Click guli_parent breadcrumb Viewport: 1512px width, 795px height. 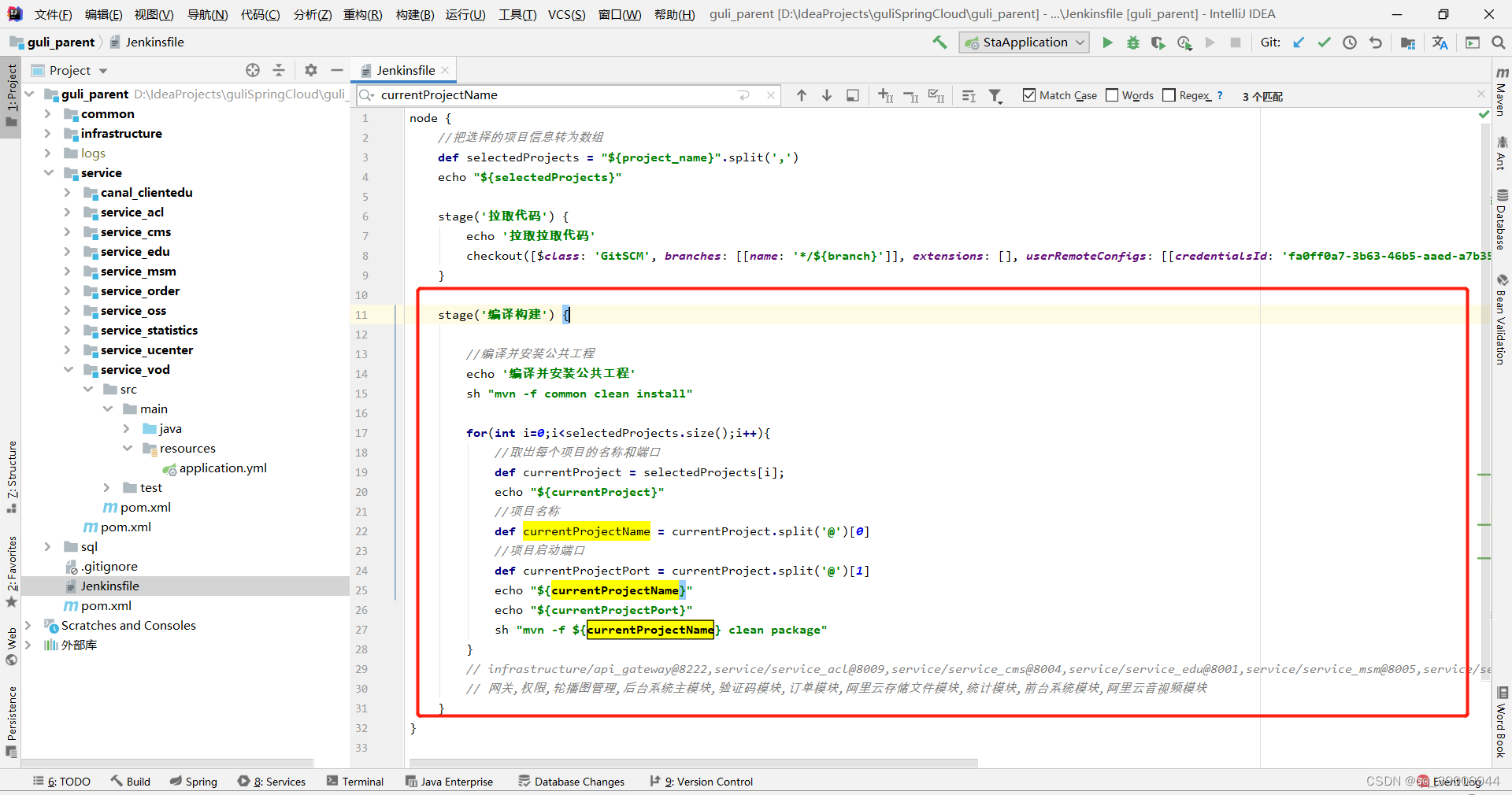pyautogui.click(x=52, y=43)
